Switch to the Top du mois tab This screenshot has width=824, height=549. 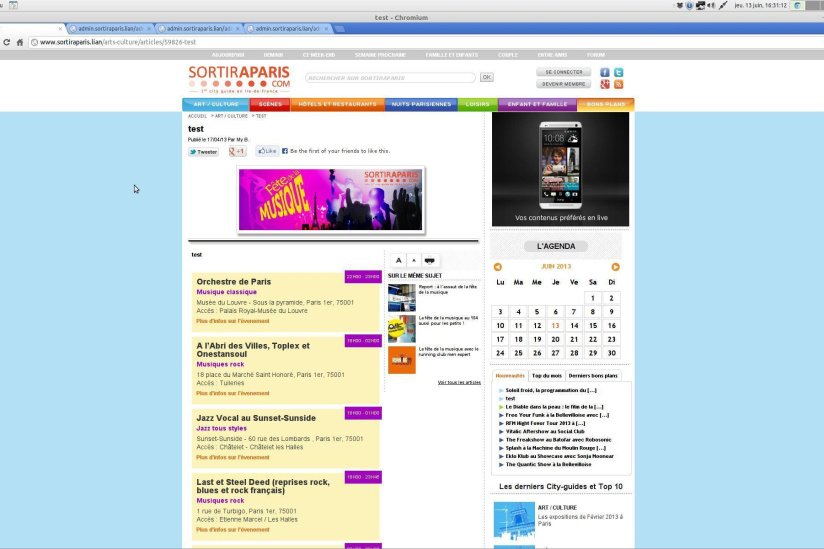(x=546, y=375)
